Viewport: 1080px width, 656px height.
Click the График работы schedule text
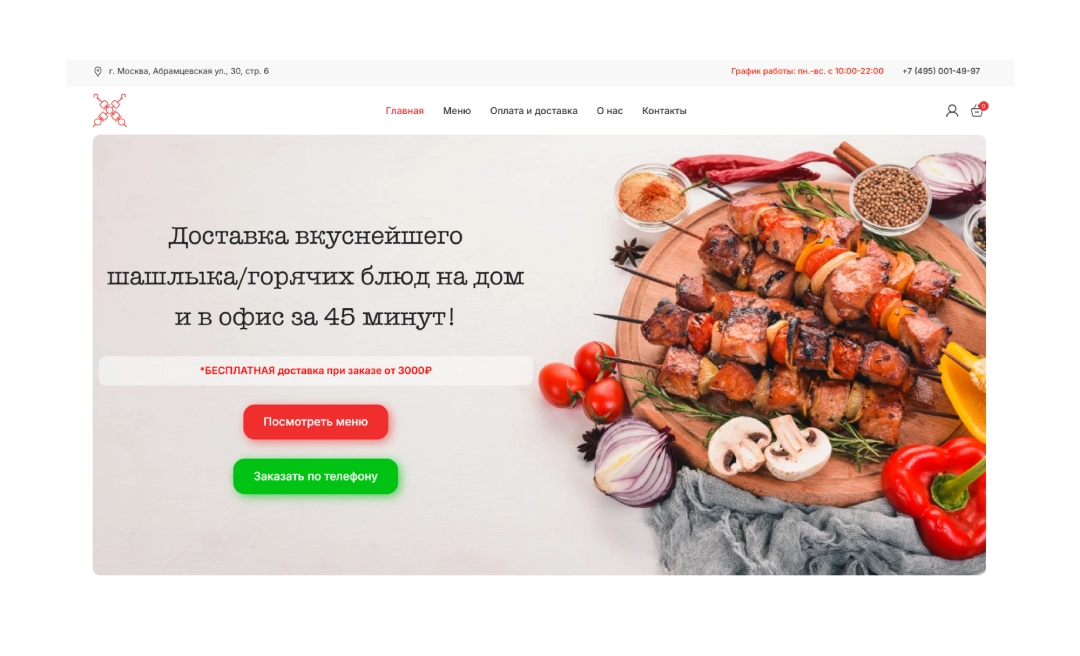coord(807,71)
